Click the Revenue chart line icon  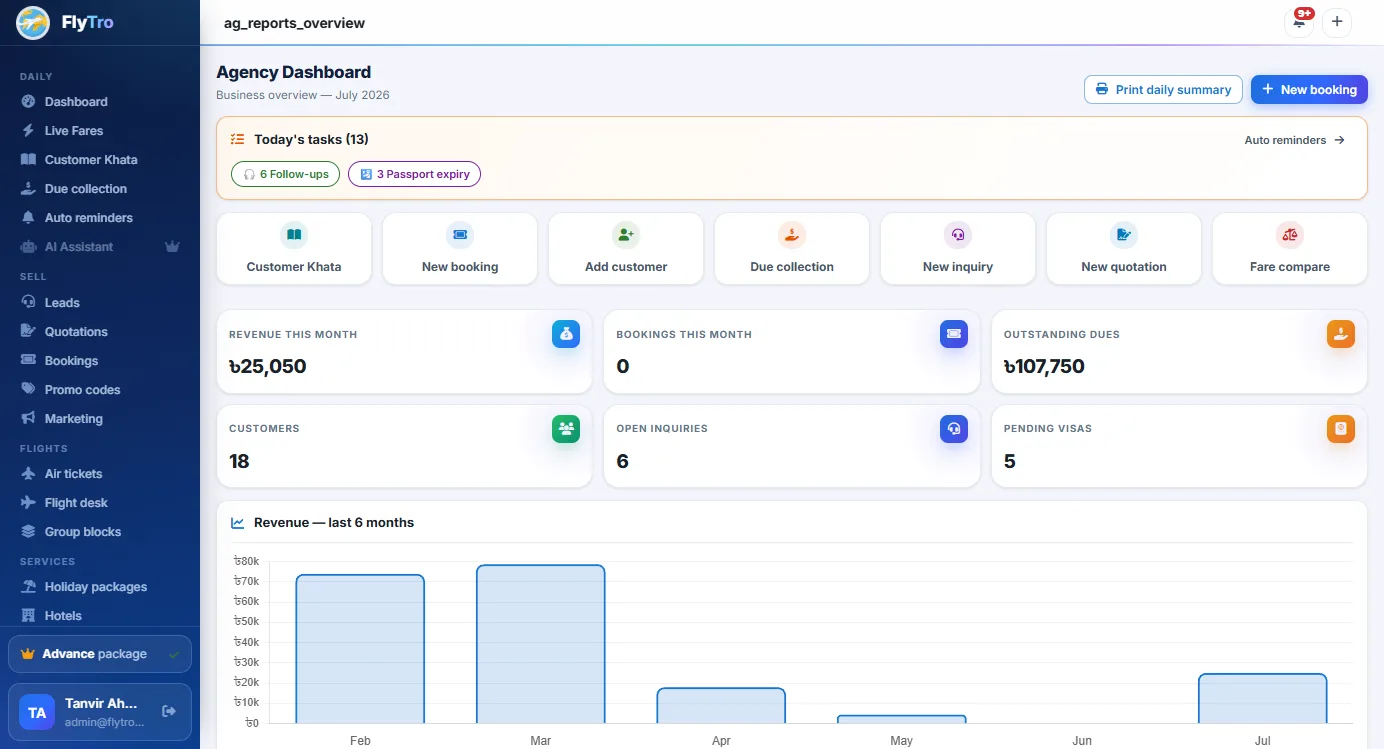(x=238, y=523)
